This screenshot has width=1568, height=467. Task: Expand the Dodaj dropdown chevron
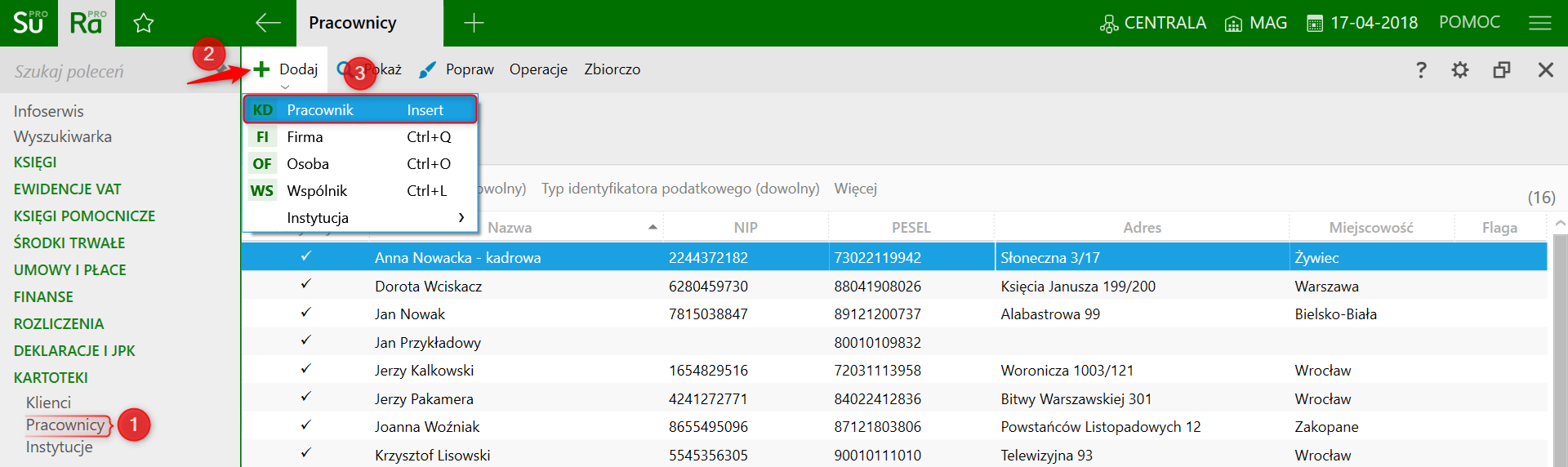pyautogui.click(x=285, y=87)
